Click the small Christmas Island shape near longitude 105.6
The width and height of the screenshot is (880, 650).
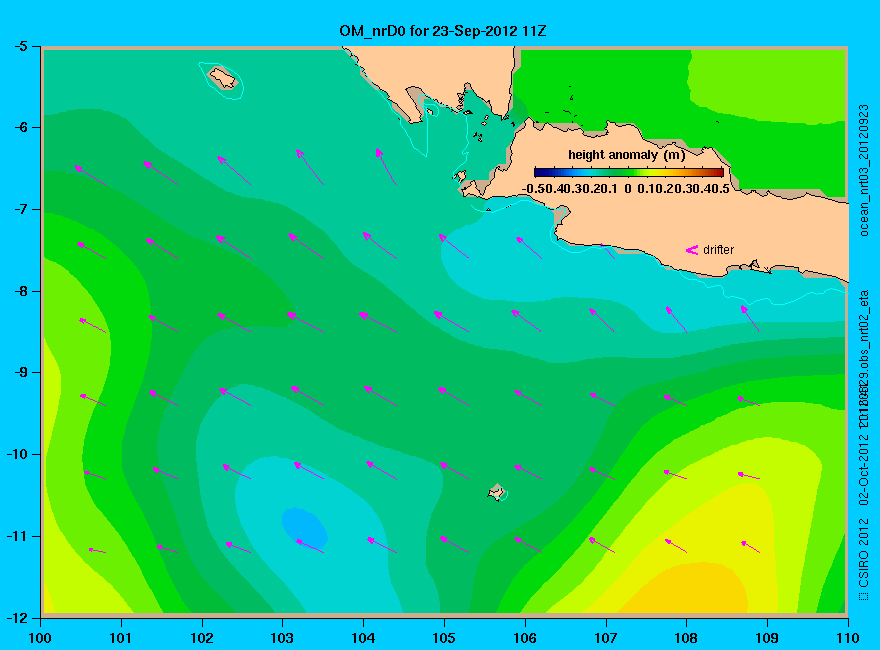[x=496, y=492]
